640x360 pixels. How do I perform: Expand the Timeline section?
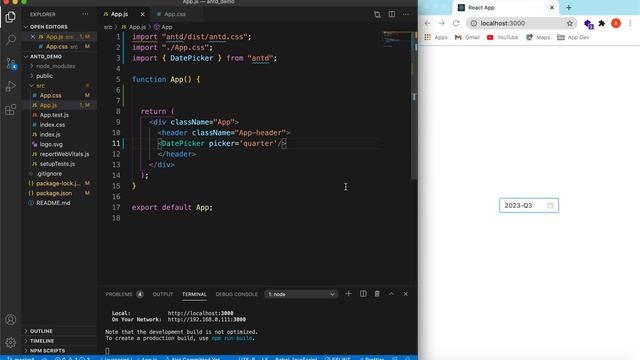(x=59, y=341)
